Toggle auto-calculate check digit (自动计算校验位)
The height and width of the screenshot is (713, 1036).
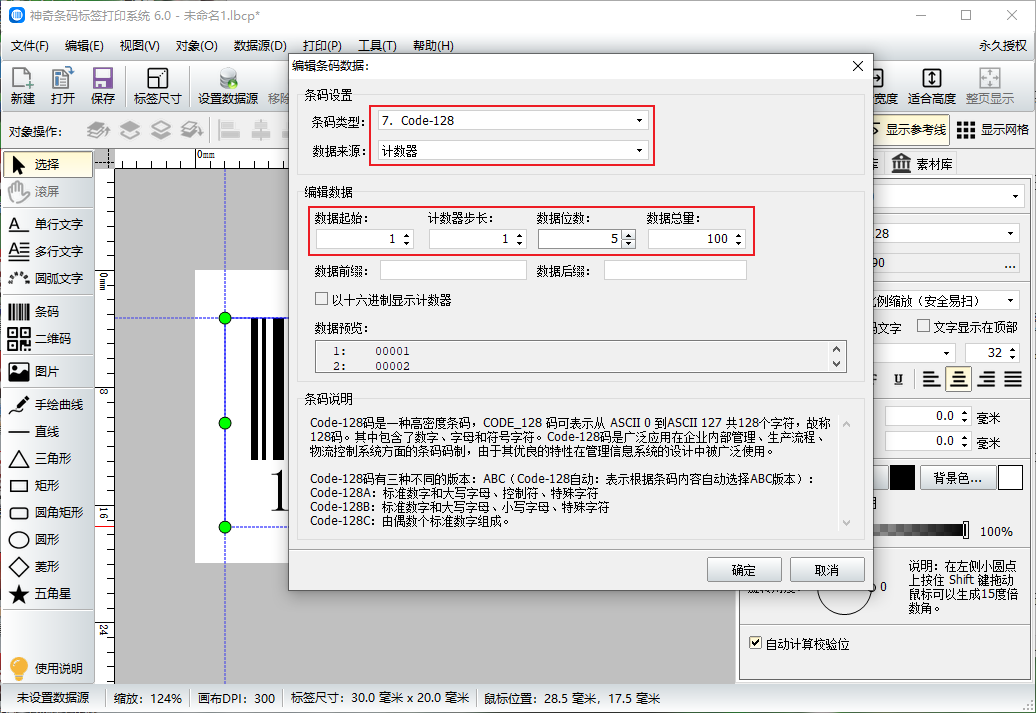pyautogui.click(x=756, y=644)
